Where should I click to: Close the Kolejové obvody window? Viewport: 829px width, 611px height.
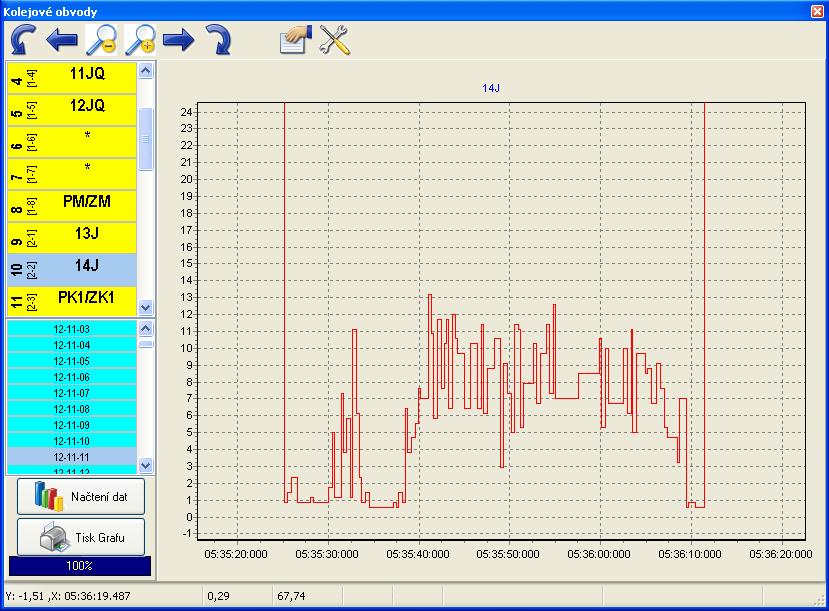(817, 11)
